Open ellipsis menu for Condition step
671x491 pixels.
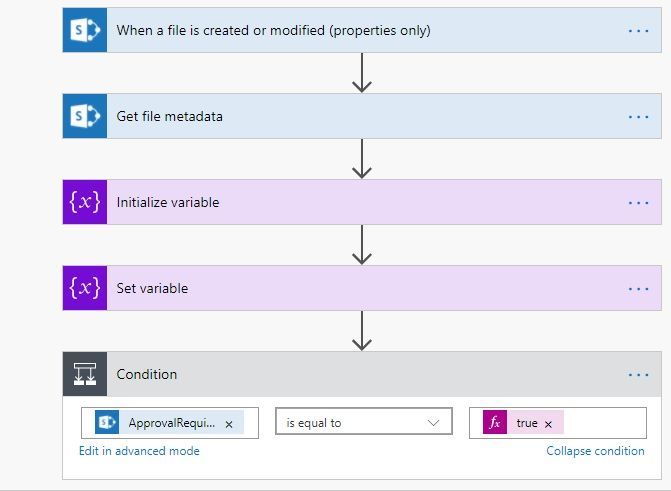tap(638, 375)
